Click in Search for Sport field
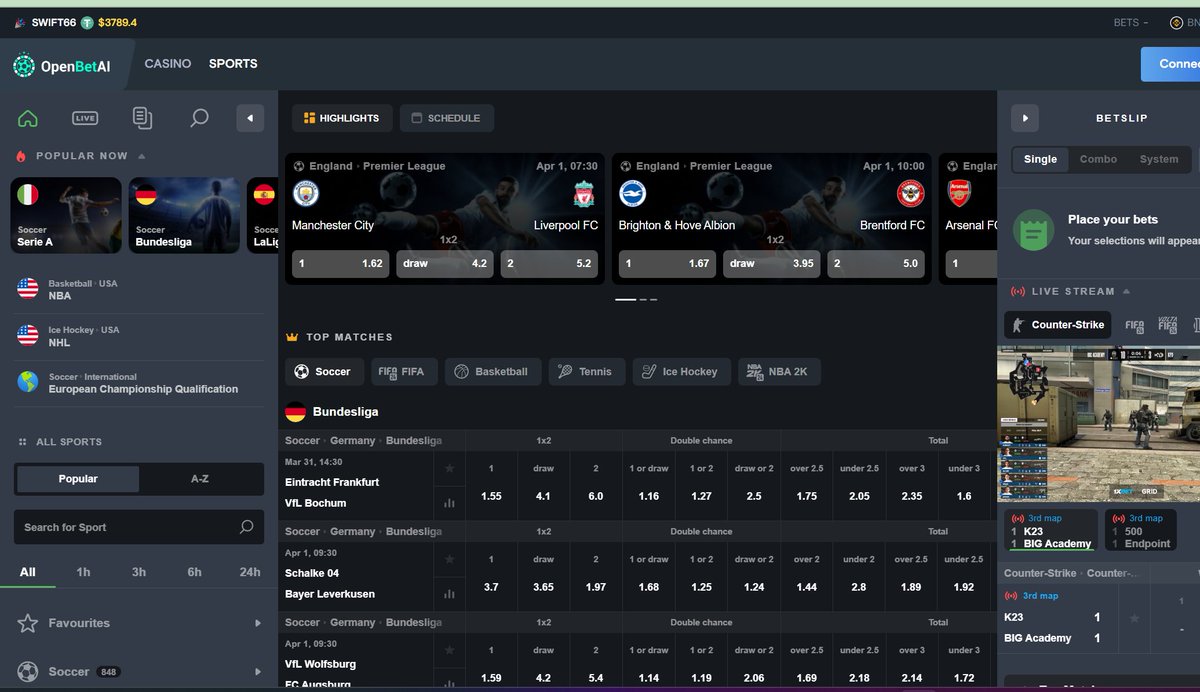 pyautogui.click(x=139, y=527)
